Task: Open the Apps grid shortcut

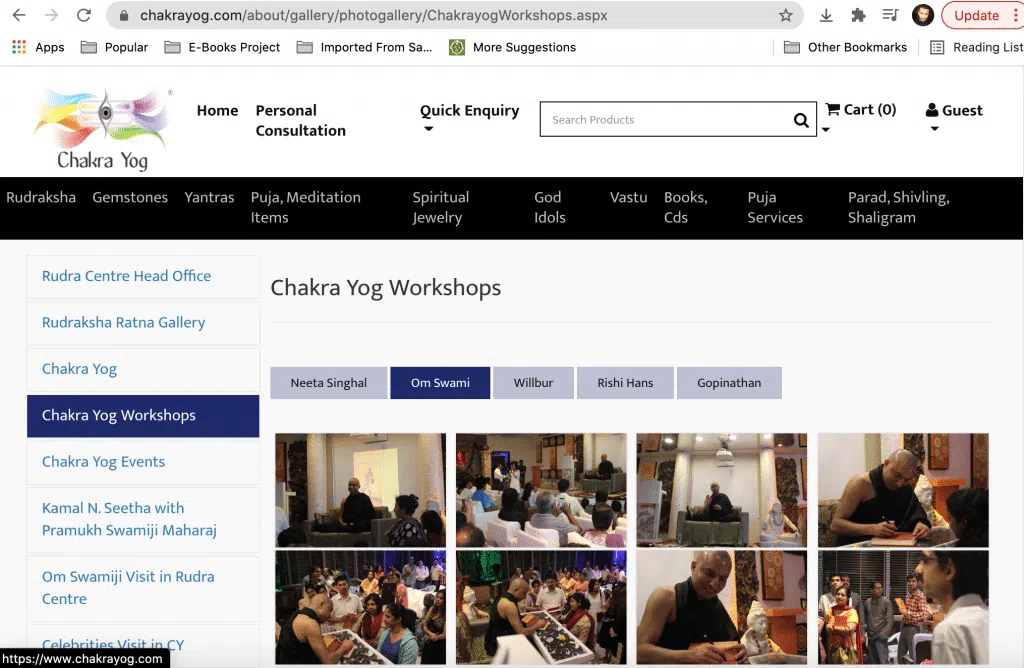Action: pyautogui.click(x=39, y=47)
